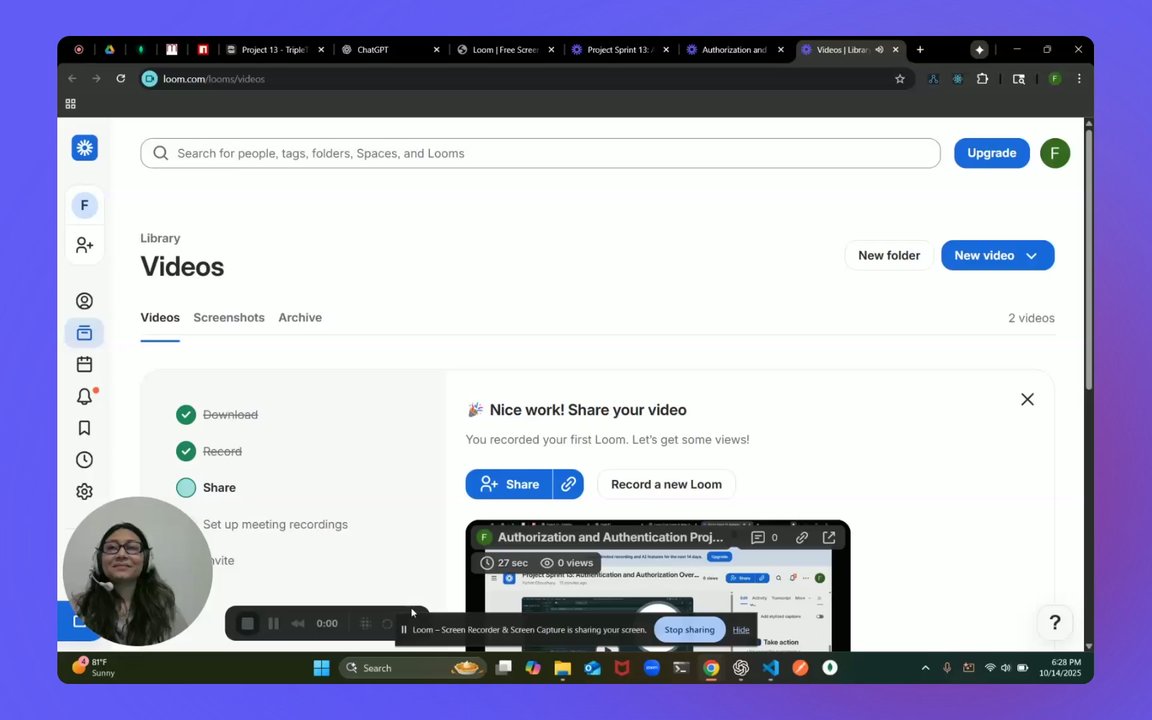Stop the recording with square button
1152x720 pixels.
coord(248,624)
